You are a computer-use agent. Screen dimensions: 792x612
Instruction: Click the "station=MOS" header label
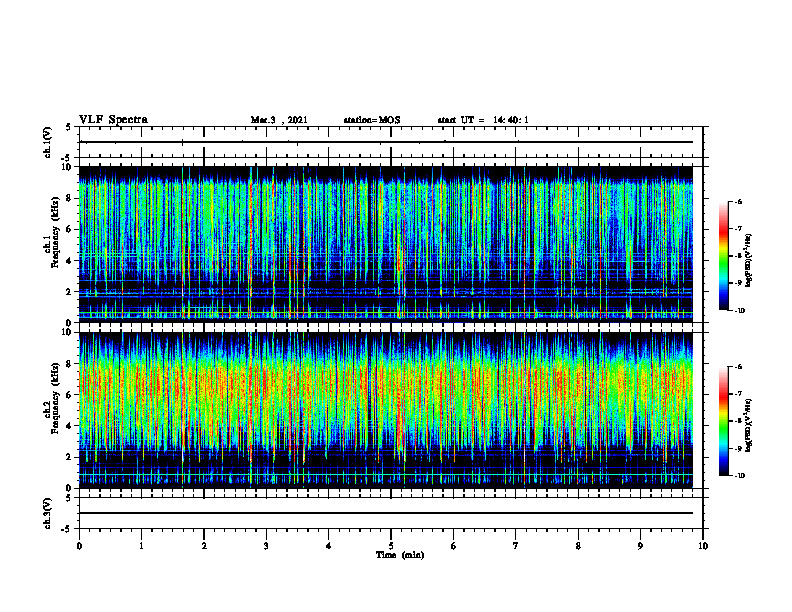click(372, 120)
